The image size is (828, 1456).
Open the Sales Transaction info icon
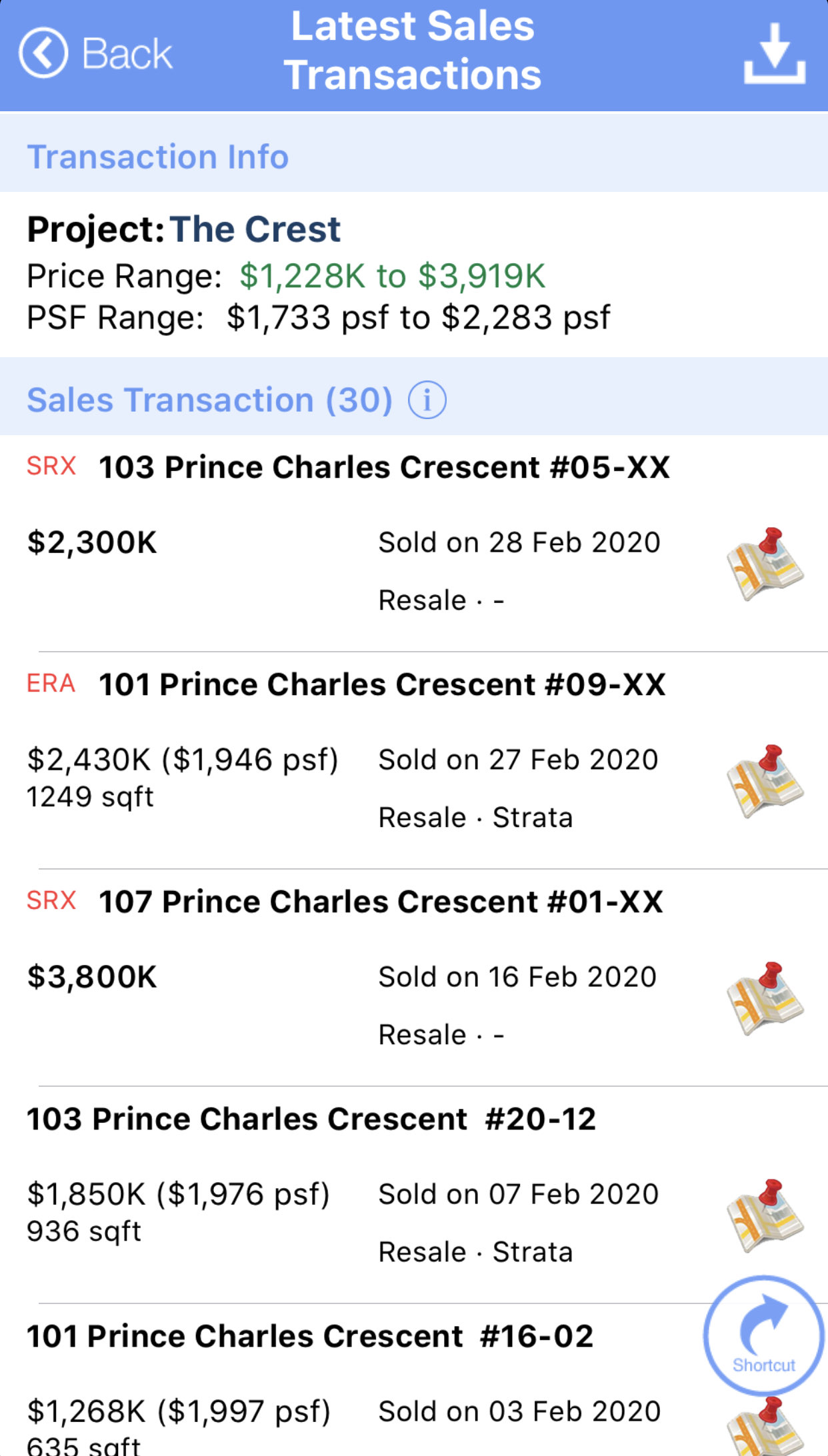427,400
